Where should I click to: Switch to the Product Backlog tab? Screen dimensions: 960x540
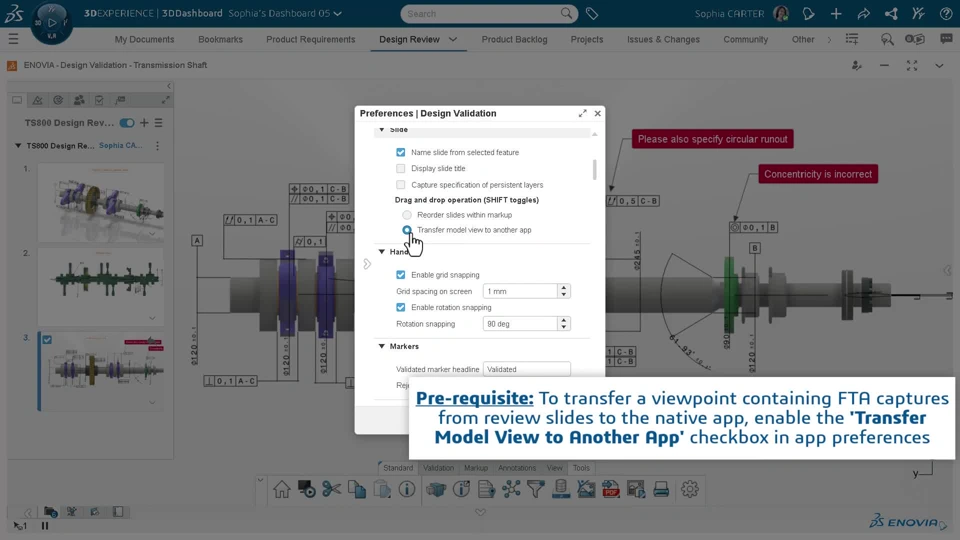tap(514, 39)
